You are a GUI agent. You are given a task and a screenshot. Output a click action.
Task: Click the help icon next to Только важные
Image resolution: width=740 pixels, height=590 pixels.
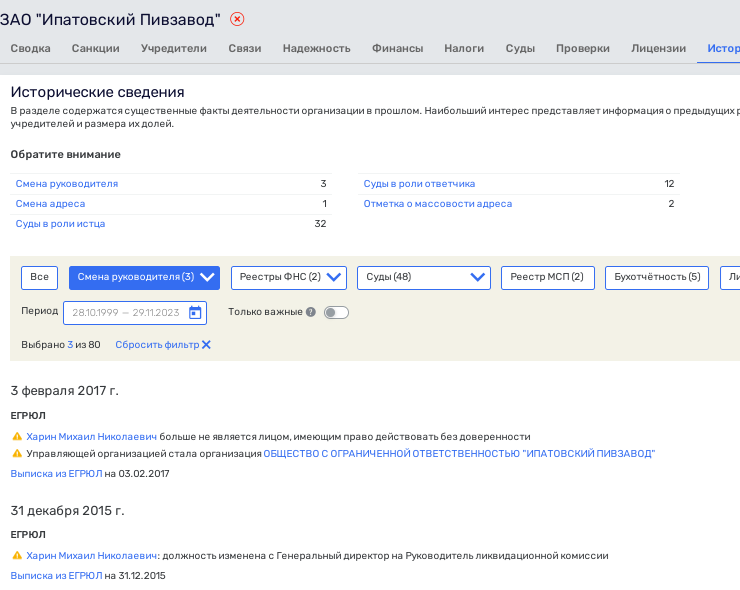[x=311, y=312]
